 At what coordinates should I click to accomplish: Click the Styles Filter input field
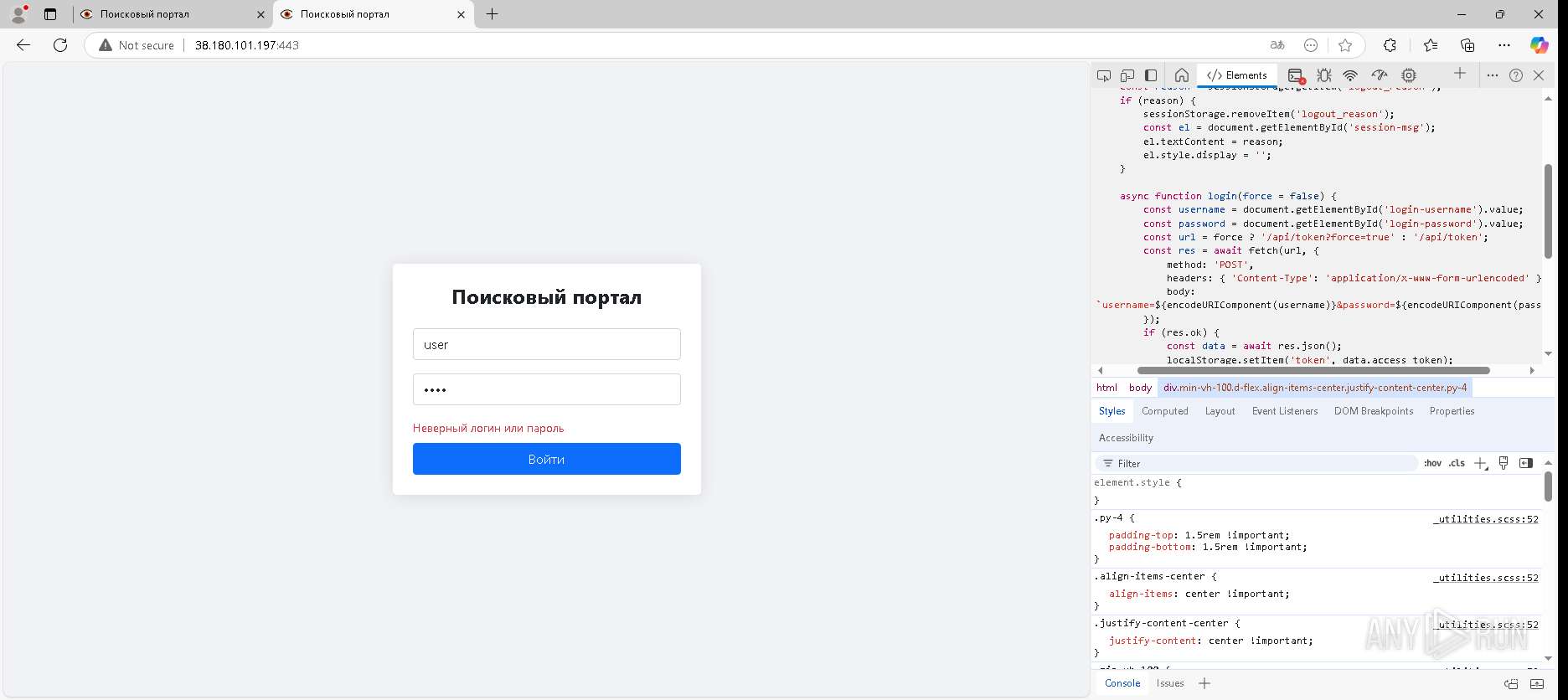(x=1256, y=463)
